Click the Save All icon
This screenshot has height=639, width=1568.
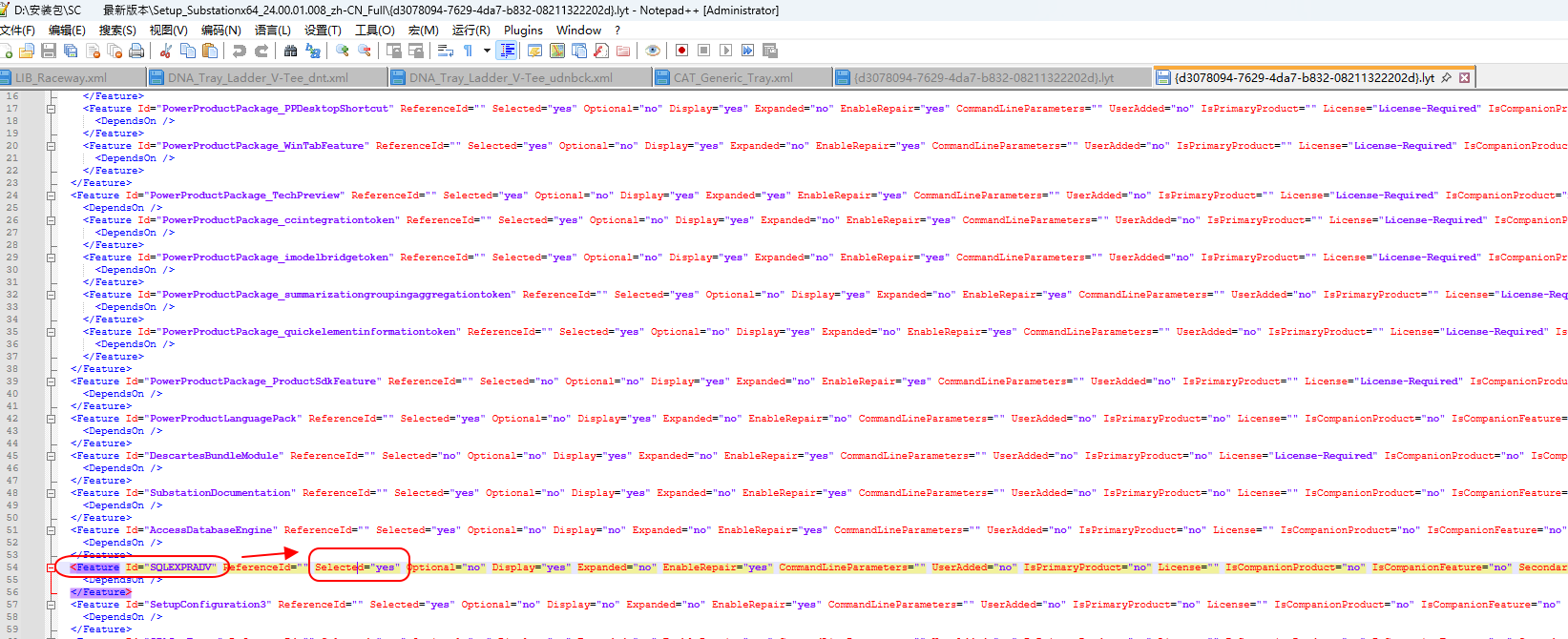tap(71, 51)
